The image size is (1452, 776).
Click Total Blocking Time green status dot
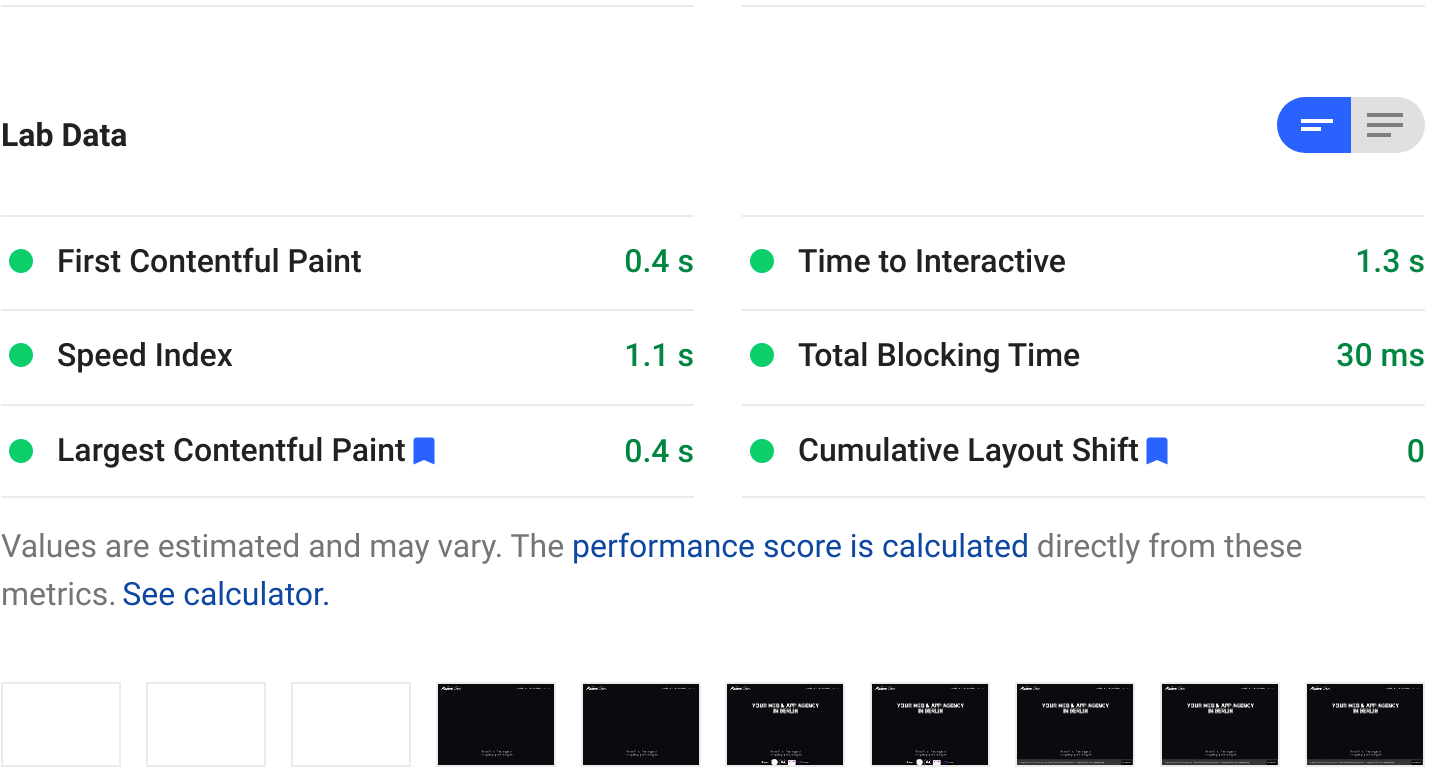[x=762, y=356]
